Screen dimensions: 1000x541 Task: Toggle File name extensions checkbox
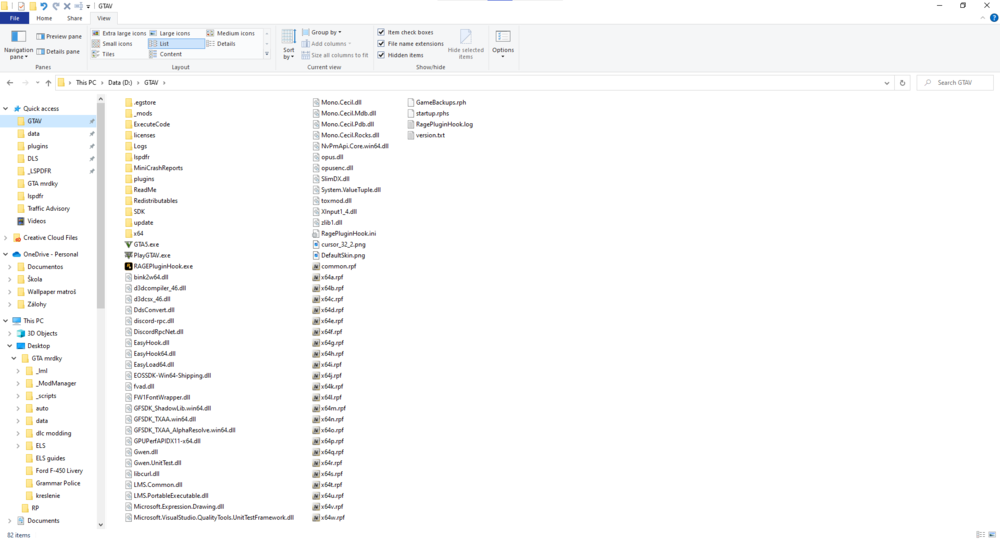point(410,43)
